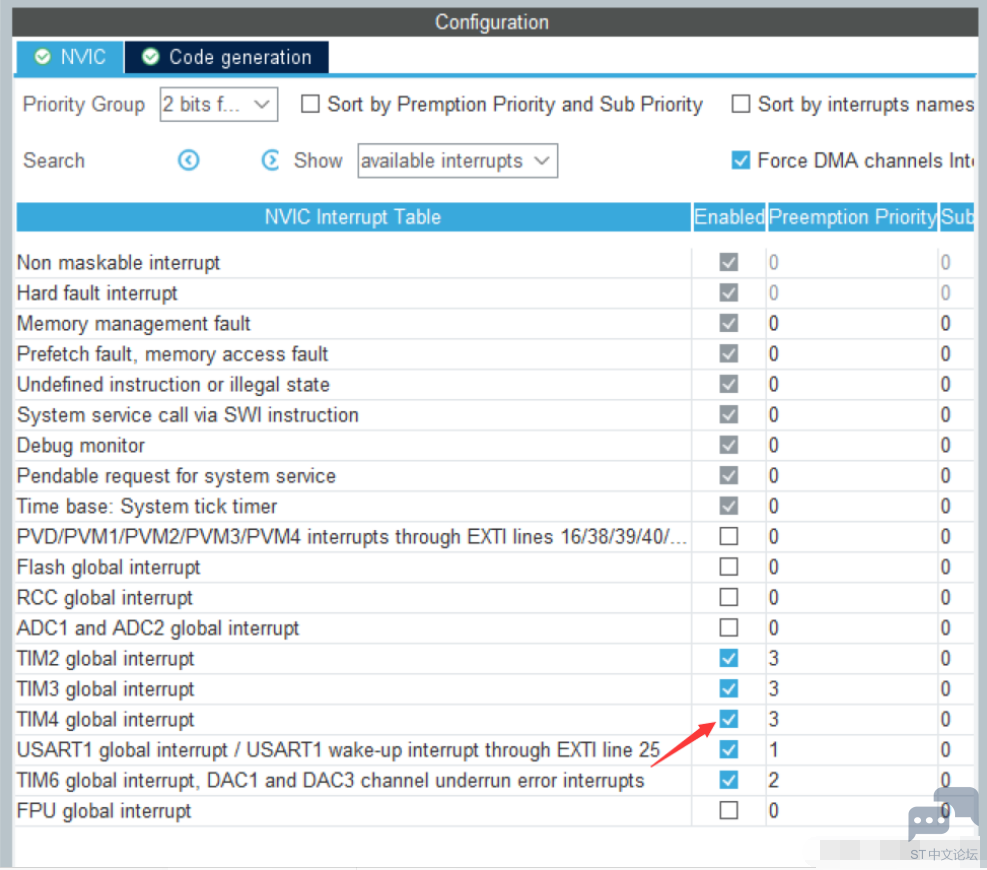The height and width of the screenshot is (870, 987).
Task: Click the green check icon on Code generation tab
Action: 150,57
